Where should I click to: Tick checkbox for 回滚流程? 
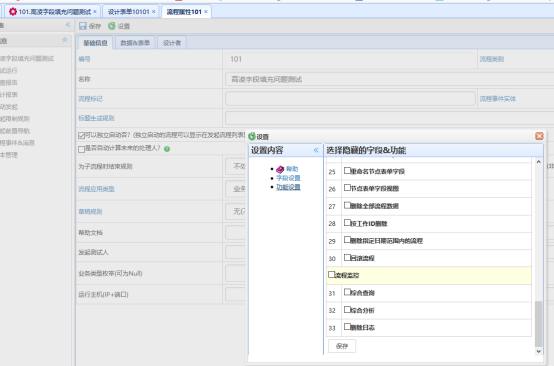tap(347, 257)
